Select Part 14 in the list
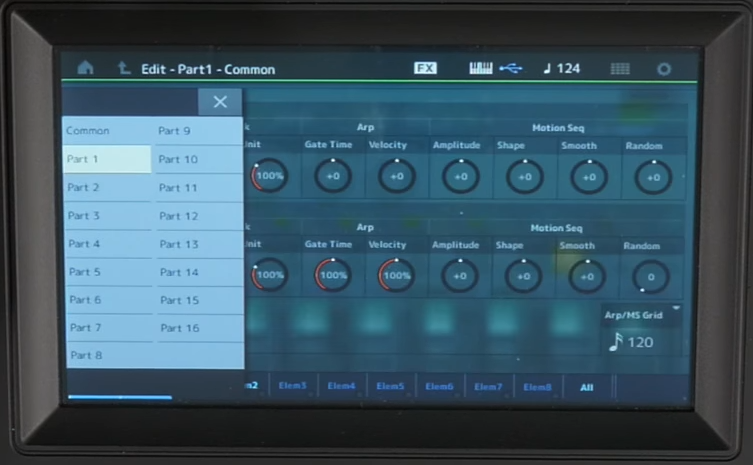753x465 pixels. (x=200, y=272)
